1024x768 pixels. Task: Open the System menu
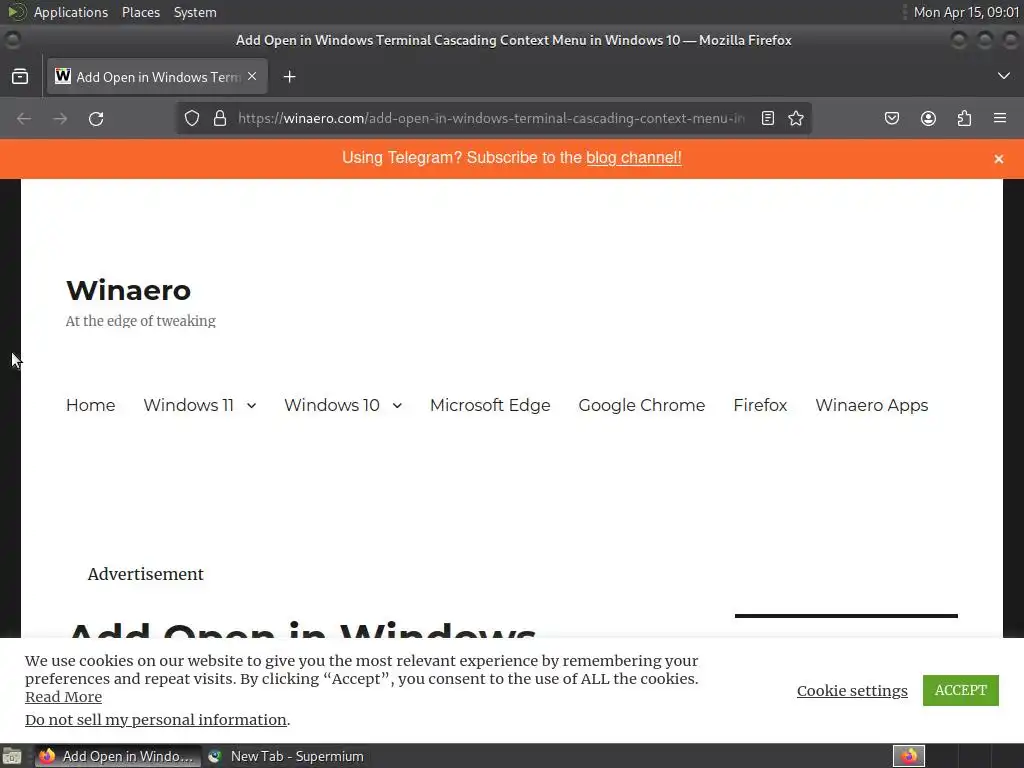coord(195,12)
